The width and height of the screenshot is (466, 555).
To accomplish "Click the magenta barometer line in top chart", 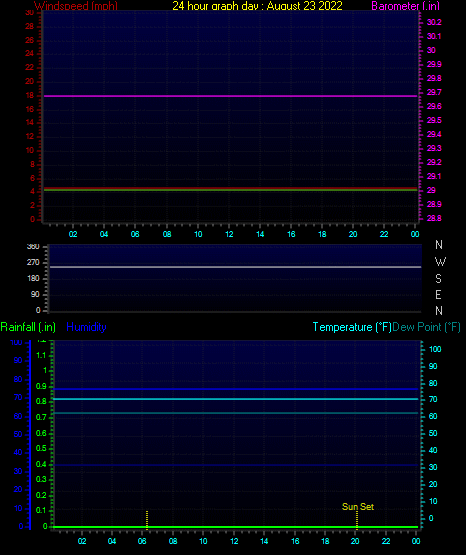I will click(x=230, y=96).
